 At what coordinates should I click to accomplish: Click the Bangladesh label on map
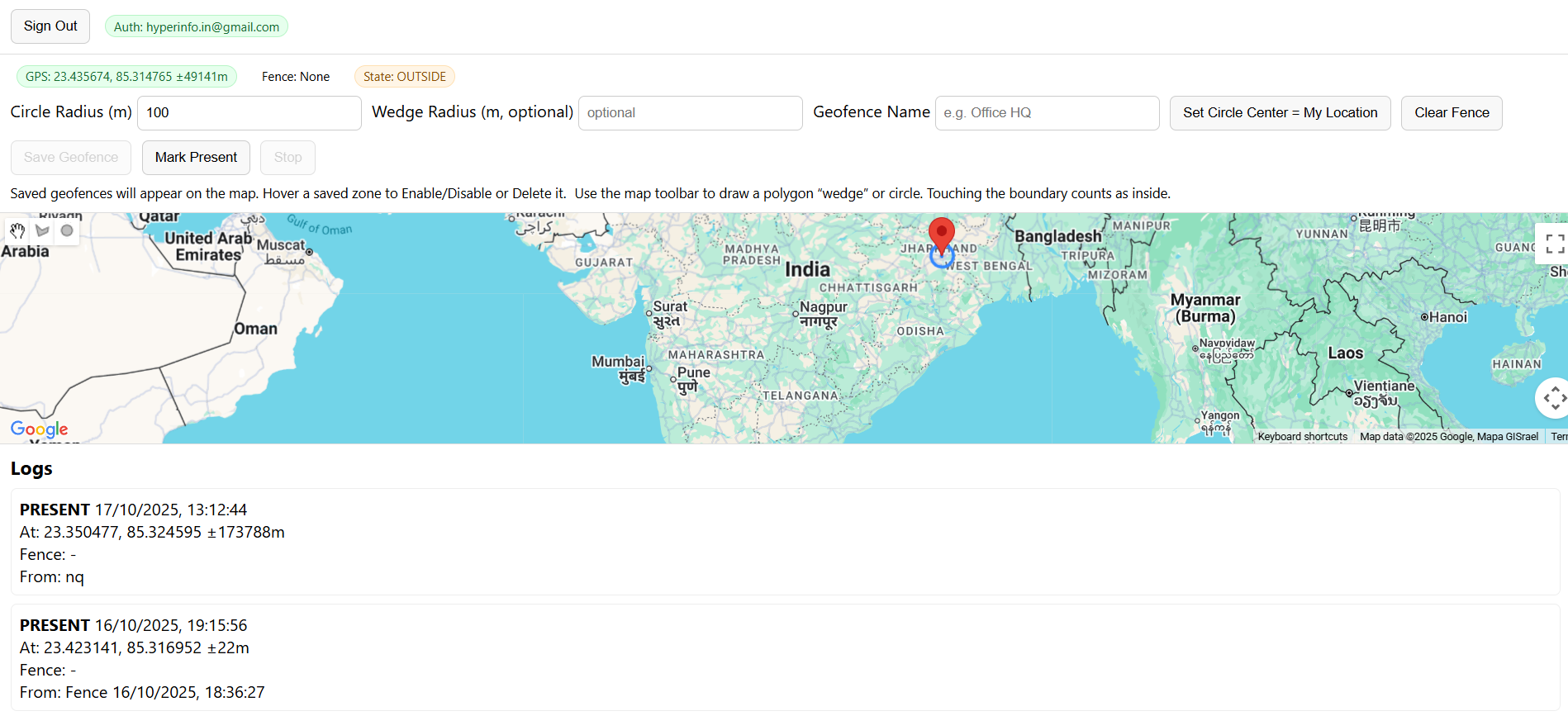(x=1058, y=236)
